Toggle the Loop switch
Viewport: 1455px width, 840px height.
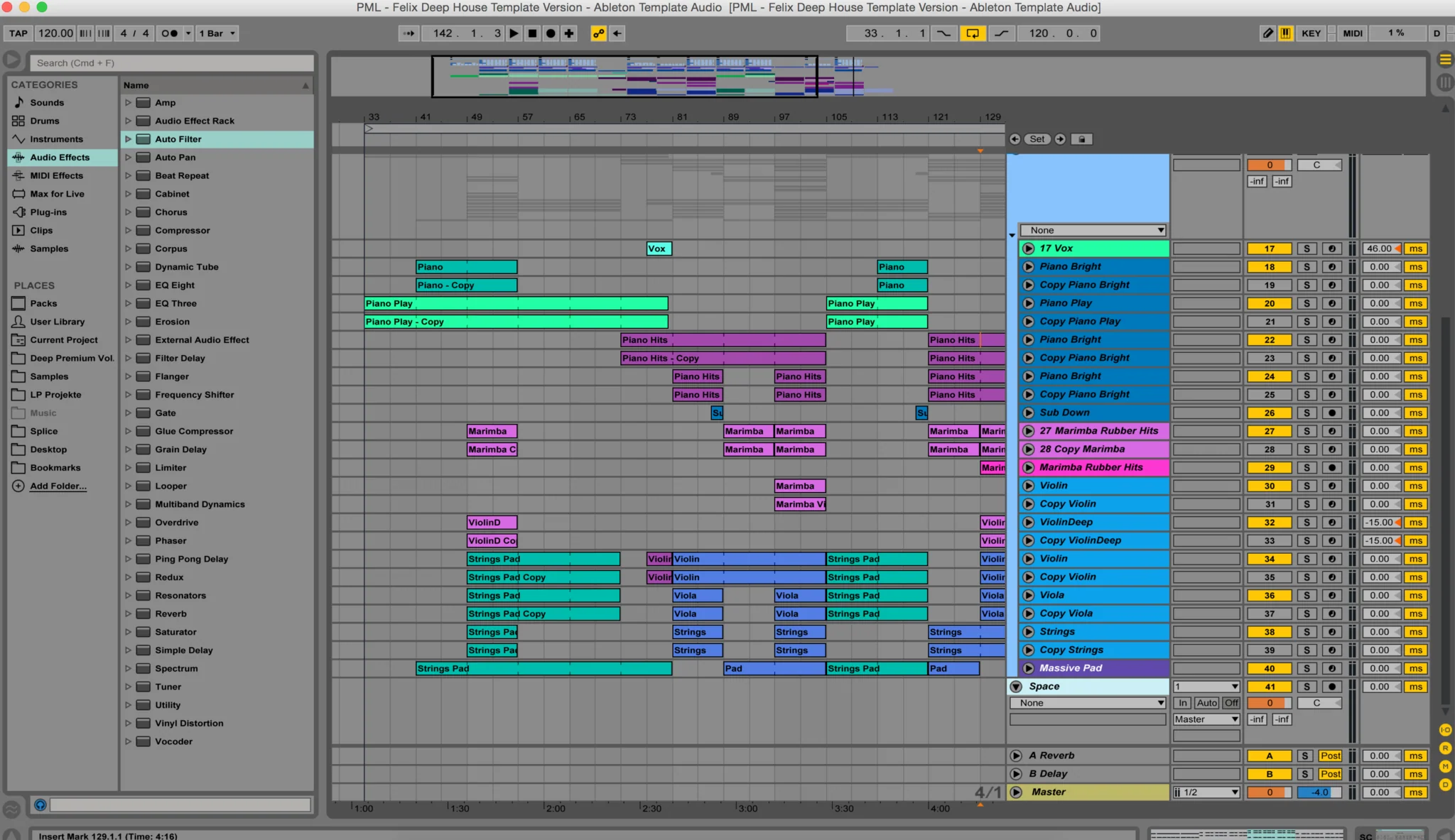(x=972, y=33)
